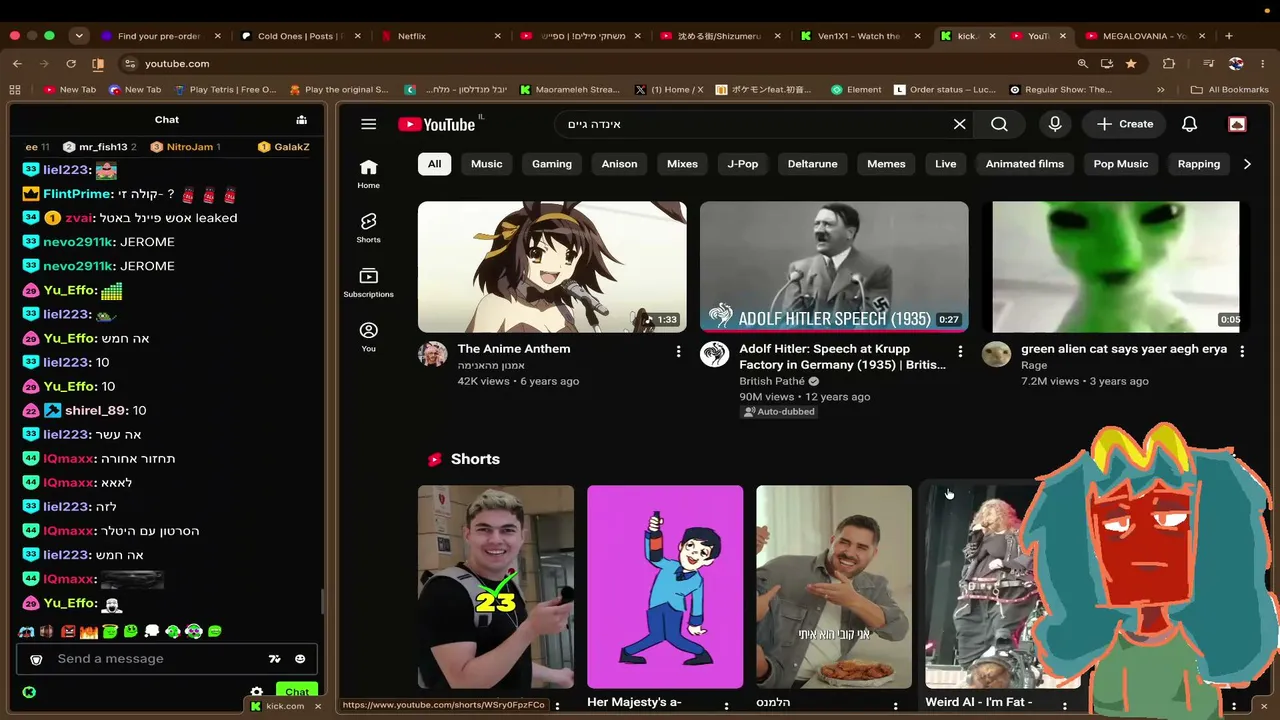1280x720 pixels.
Task: Open YouTube notifications bell
Action: coord(1189,124)
